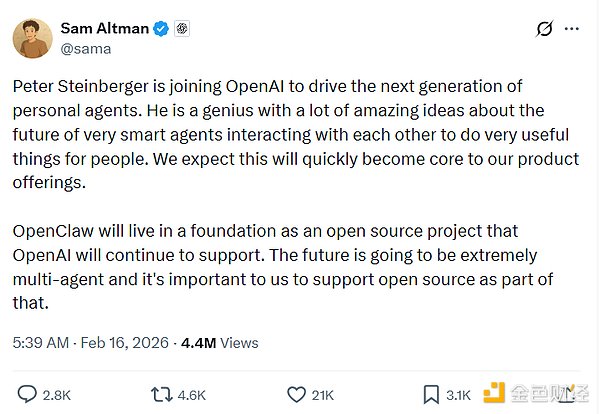This screenshot has height=414, width=600.
Task: Open Sam Altman's profile picture
Action: point(33,38)
